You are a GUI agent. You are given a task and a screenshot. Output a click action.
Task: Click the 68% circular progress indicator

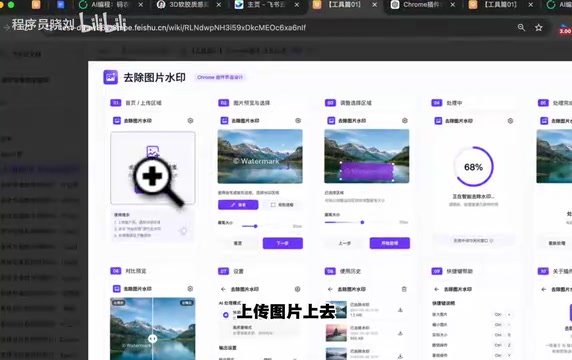[x=473, y=167]
